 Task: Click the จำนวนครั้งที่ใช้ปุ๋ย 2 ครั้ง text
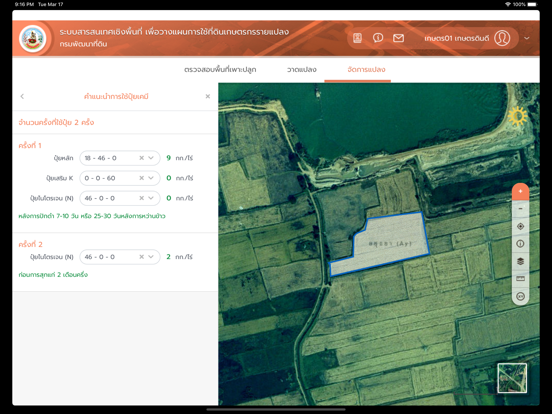point(56,122)
